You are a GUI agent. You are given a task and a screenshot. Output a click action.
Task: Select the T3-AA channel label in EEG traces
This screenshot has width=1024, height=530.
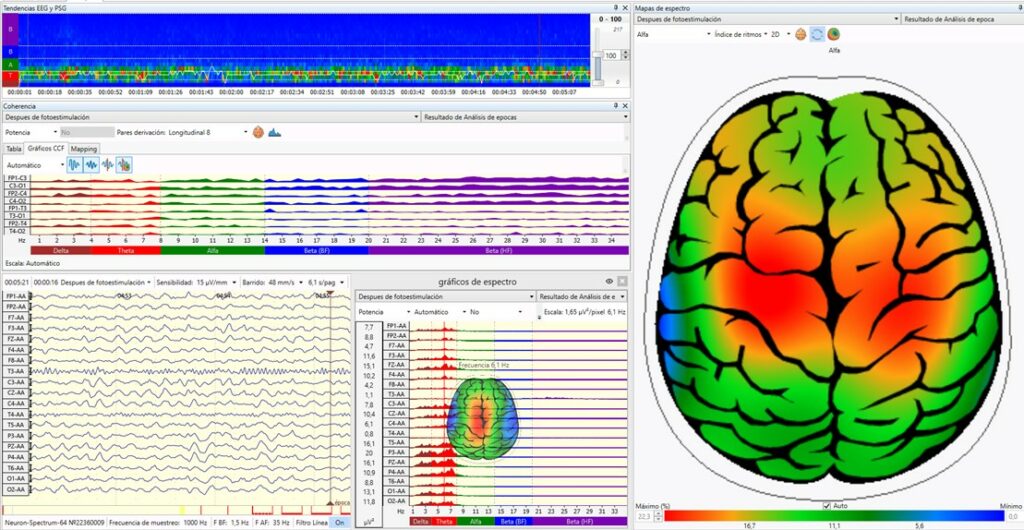15,371
